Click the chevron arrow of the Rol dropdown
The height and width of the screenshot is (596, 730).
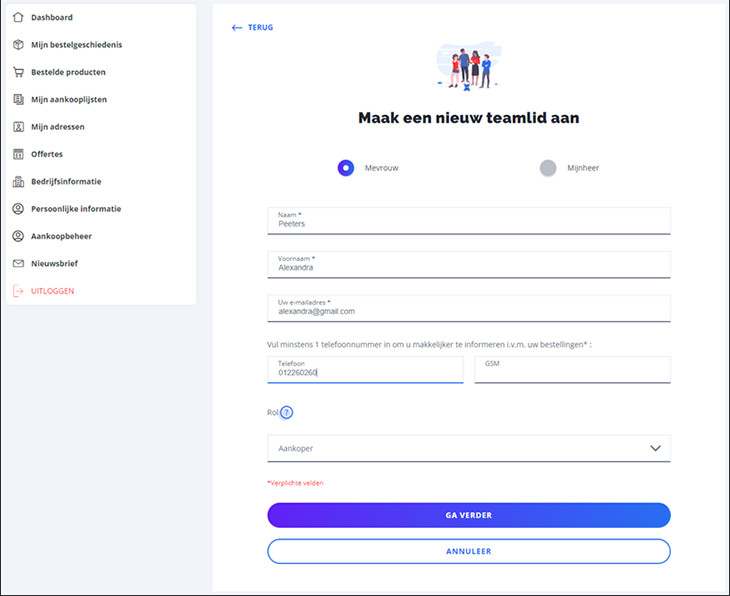pyautogui.click(x=656, y=448)
